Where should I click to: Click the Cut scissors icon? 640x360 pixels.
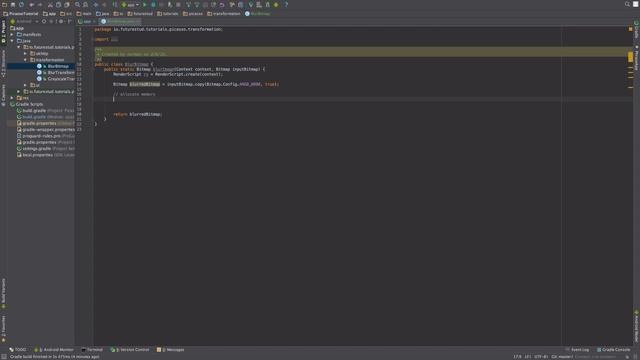point(50,4)
